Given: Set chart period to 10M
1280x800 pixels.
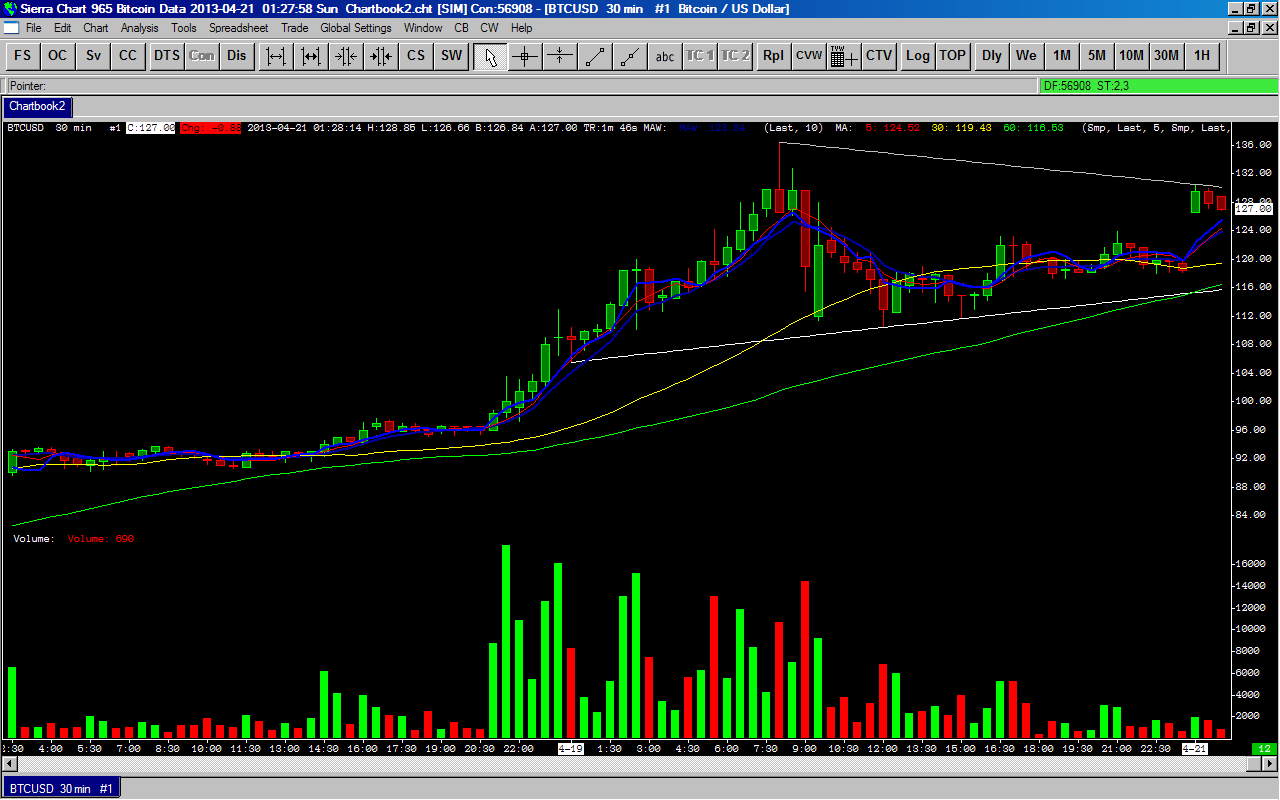Looking at the screenshot, I should pos(1131,56).
